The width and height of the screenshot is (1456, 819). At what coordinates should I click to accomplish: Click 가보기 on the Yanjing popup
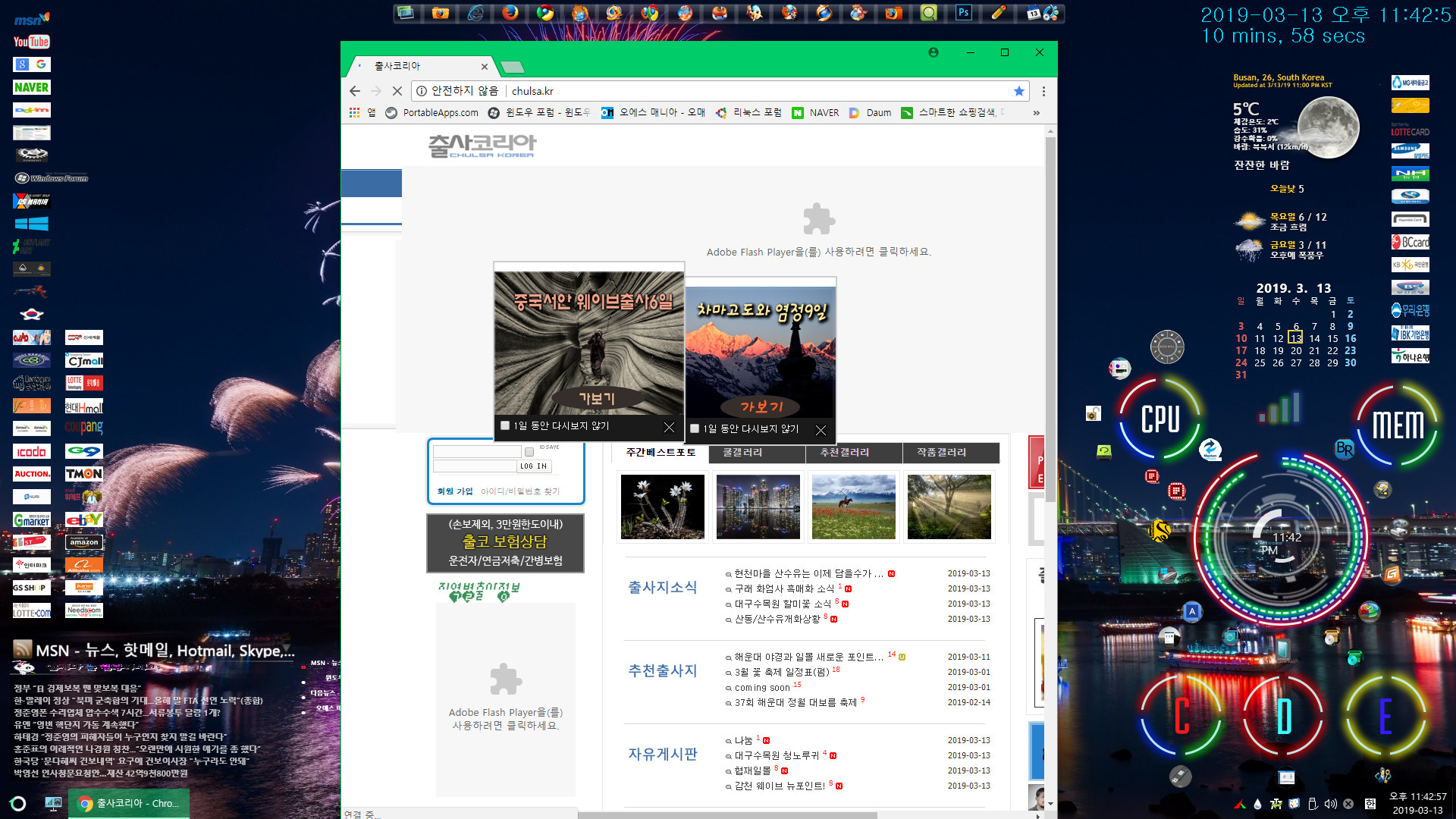pyautogui.click(x=761, y=406)
